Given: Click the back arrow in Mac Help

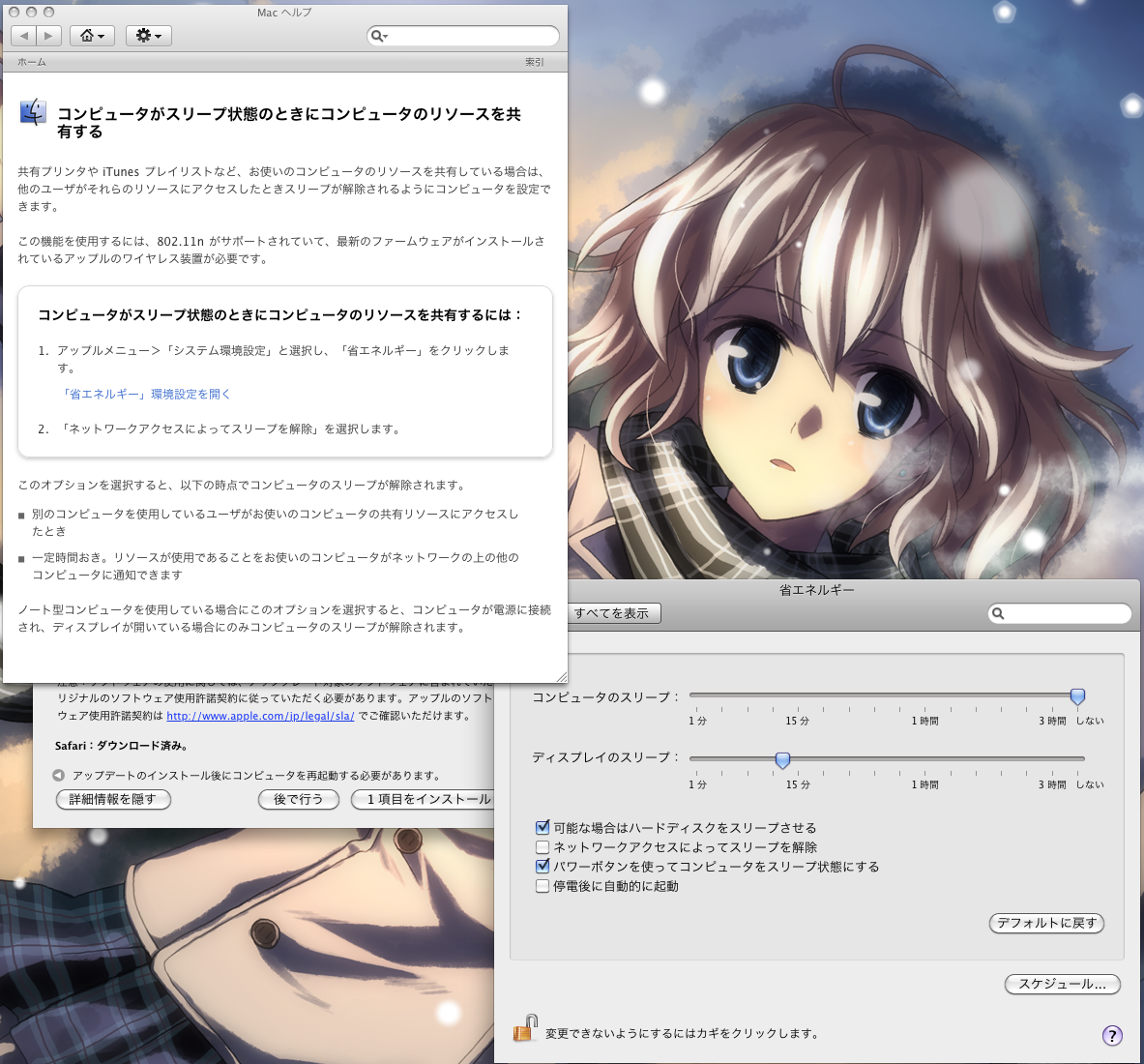Looking at the screenshot, I should pyautogui.click(x=24, y=36).
